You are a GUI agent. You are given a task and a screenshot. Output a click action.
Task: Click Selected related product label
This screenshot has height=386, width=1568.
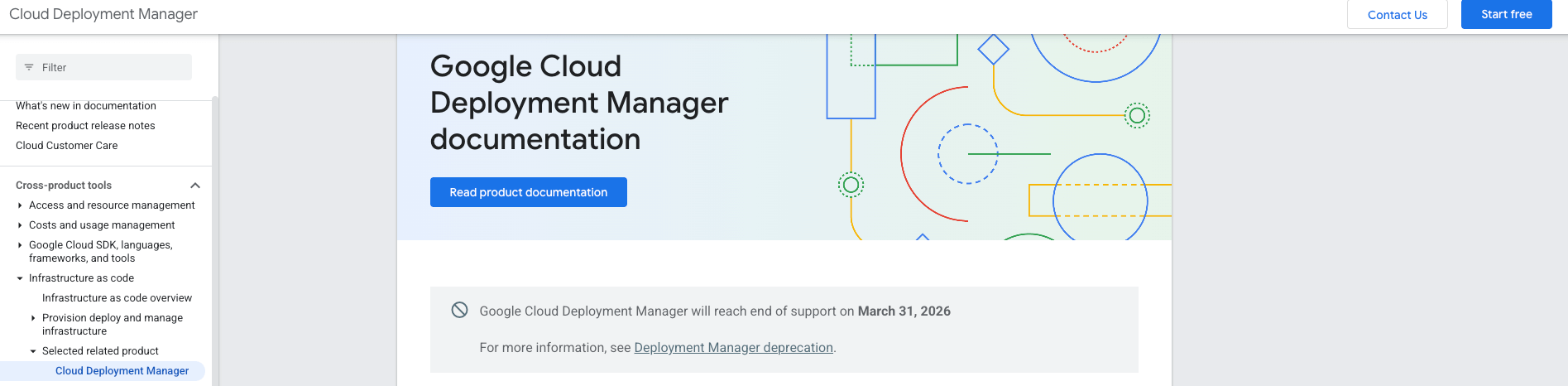click(100, 351)
